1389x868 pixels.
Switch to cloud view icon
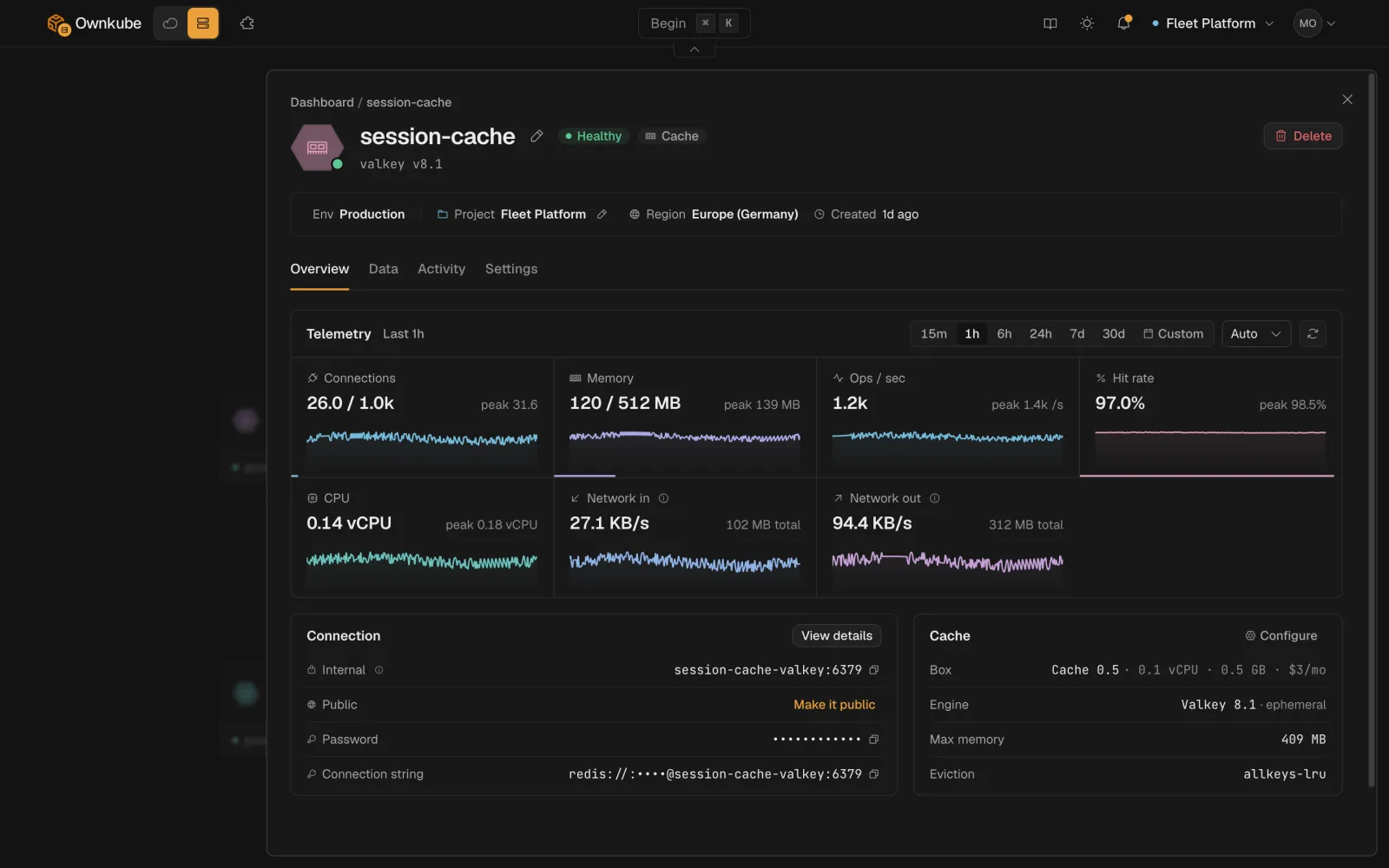tap(170, 23)
